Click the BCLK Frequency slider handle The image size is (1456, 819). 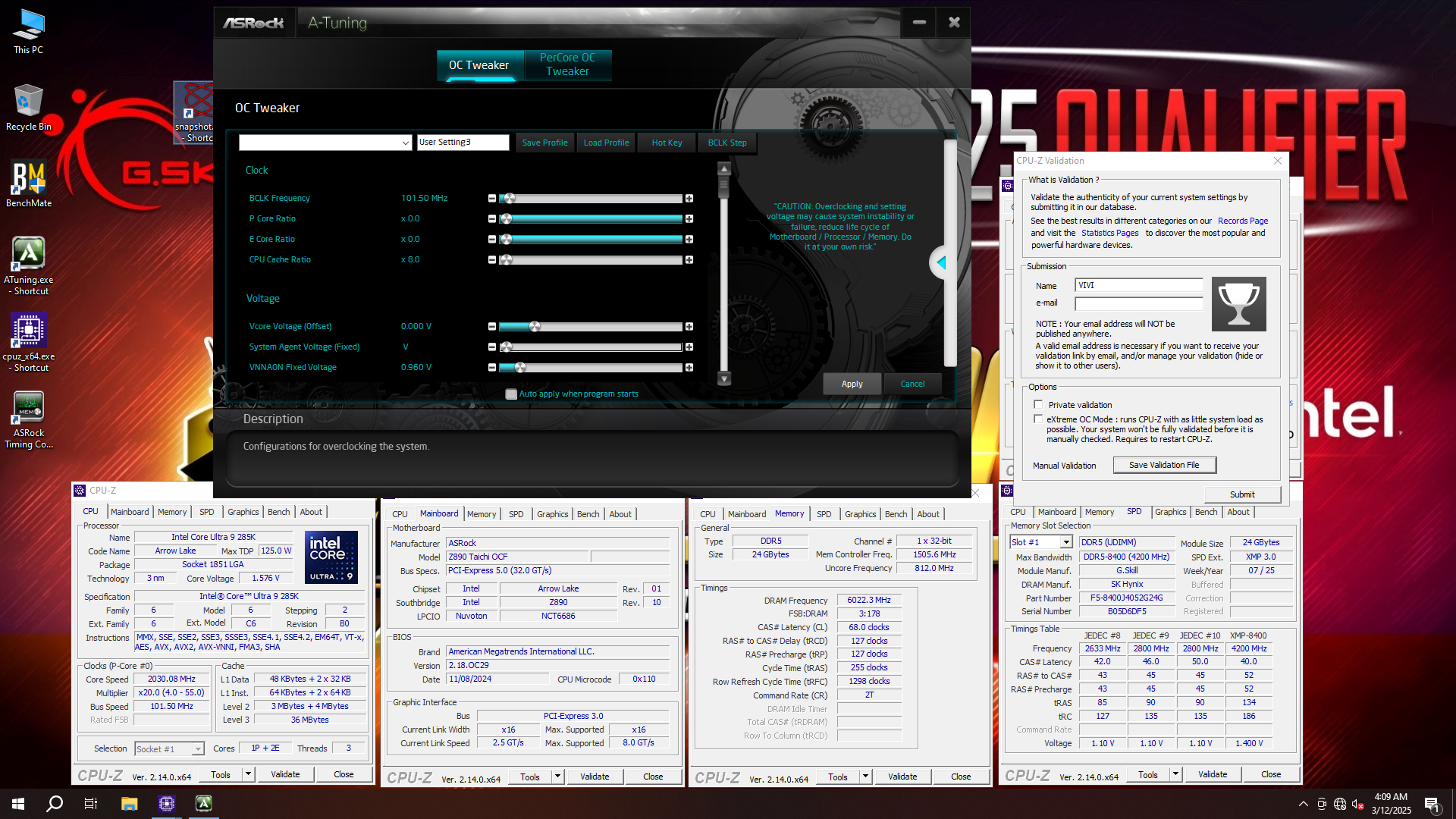click(x=510, y=199)
